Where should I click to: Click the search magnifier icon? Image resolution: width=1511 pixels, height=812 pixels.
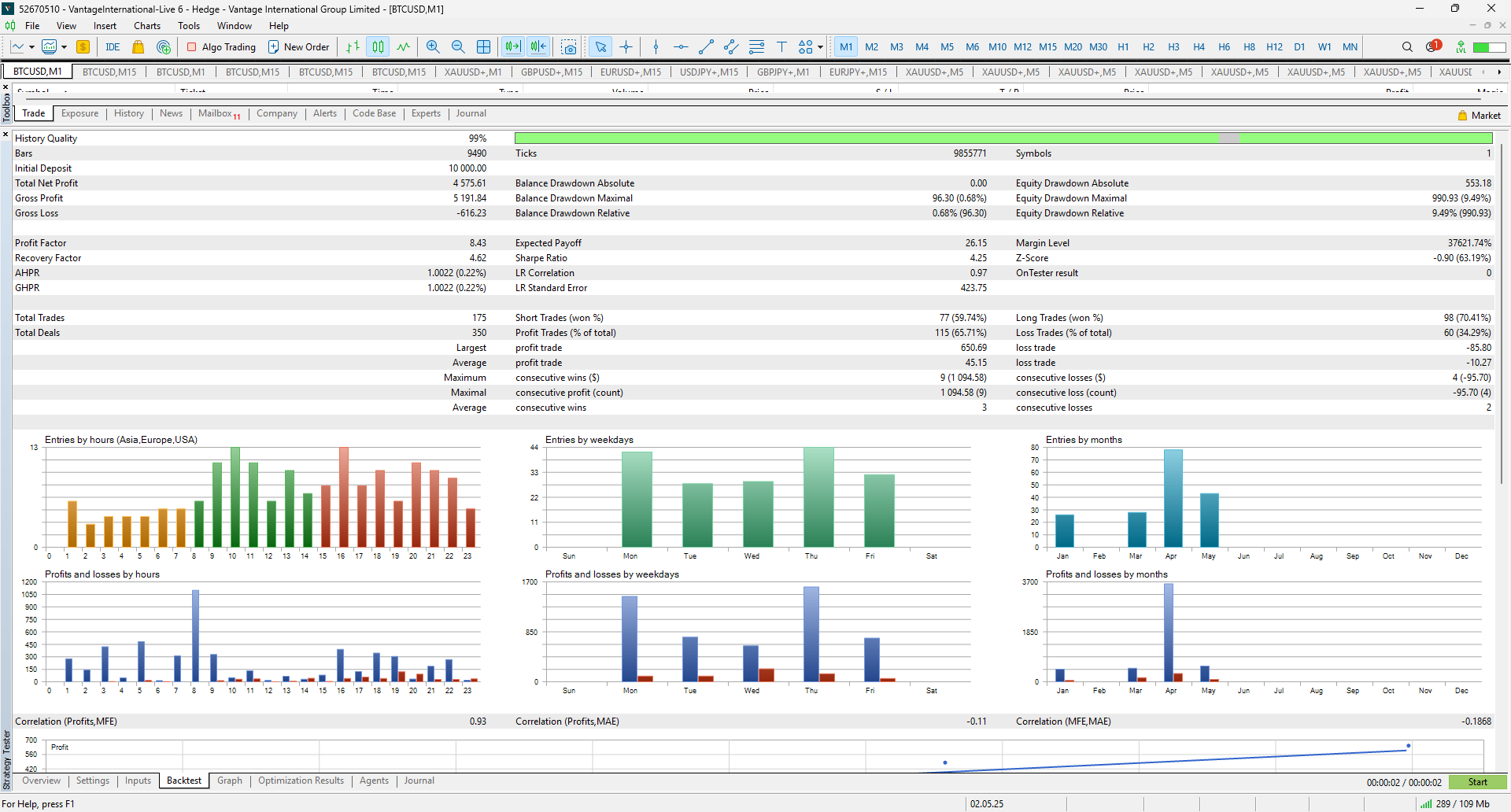click(1407, 47)
